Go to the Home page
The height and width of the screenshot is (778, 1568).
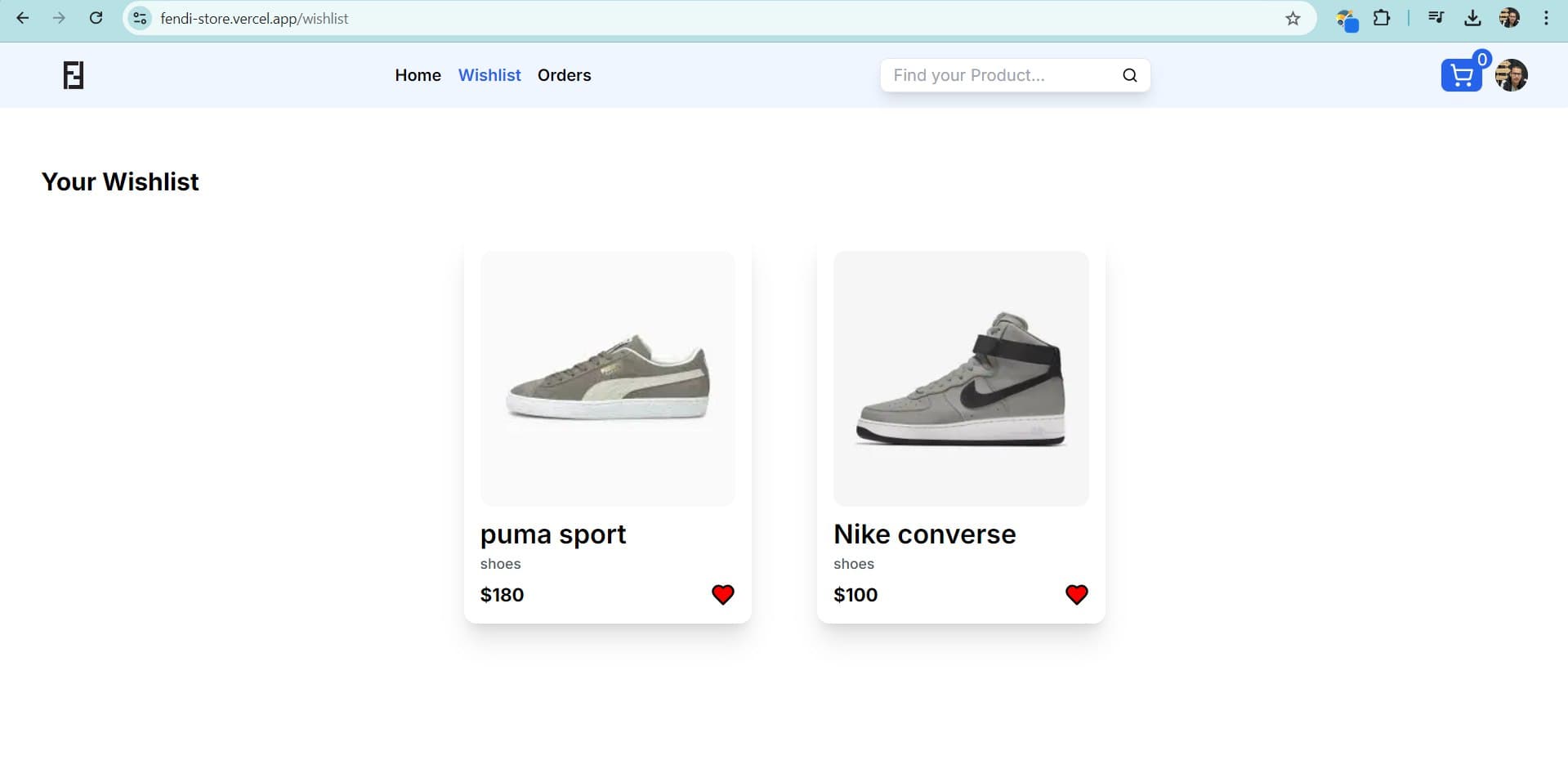click(x=418, y=75)
